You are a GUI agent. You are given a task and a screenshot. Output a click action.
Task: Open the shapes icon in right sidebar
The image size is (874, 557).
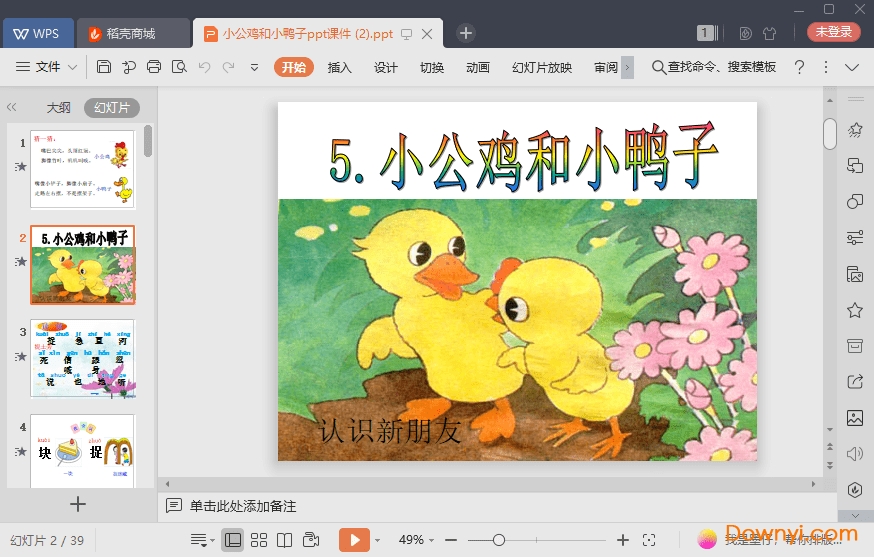point(854,201)
